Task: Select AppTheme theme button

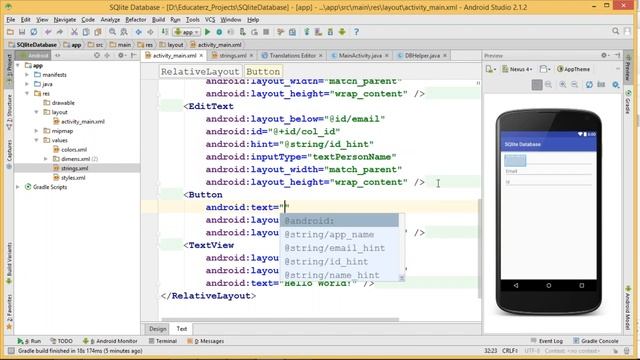Action: pyautogui.click(x=573, y=69)
